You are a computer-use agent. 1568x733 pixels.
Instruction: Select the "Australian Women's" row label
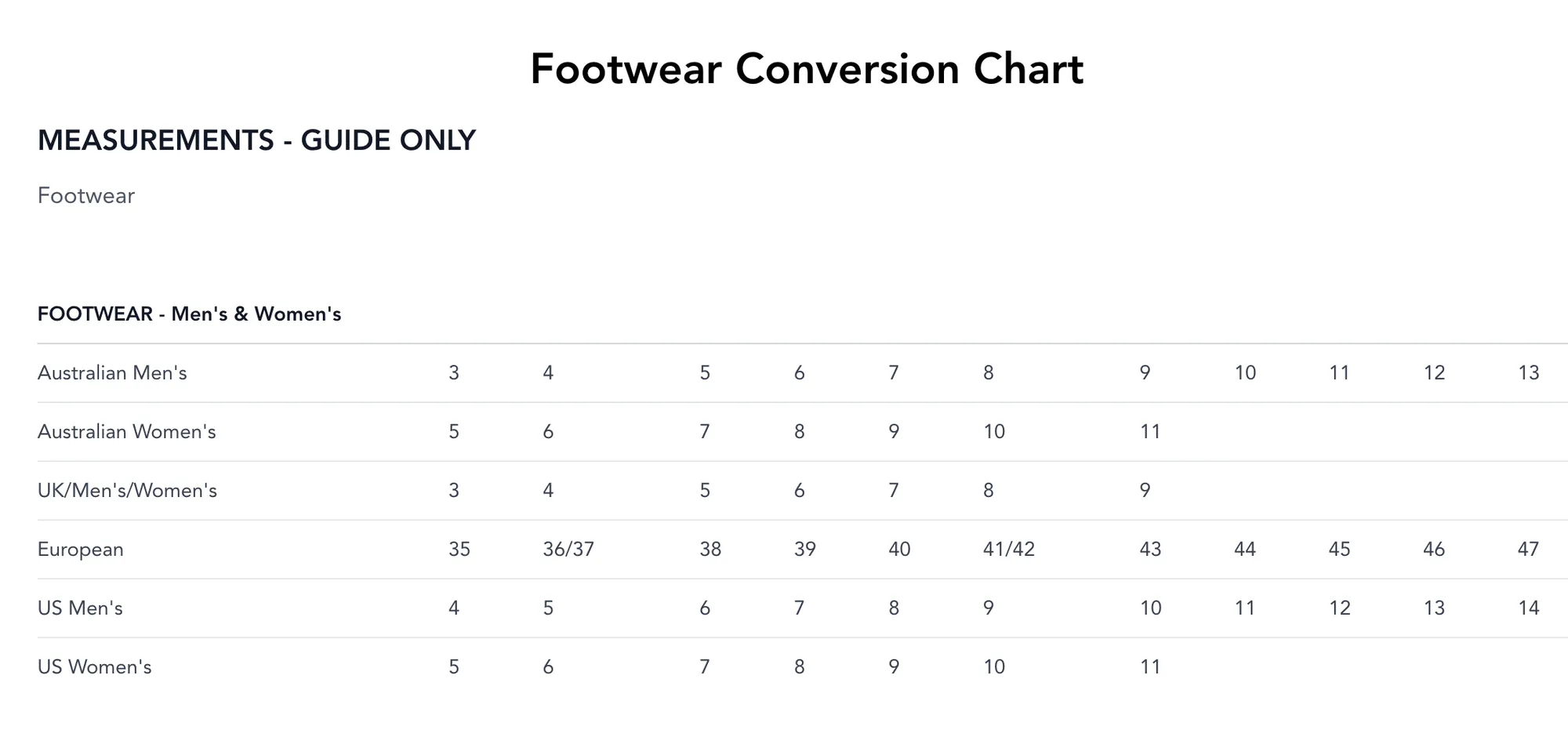(x=126, y=432)
